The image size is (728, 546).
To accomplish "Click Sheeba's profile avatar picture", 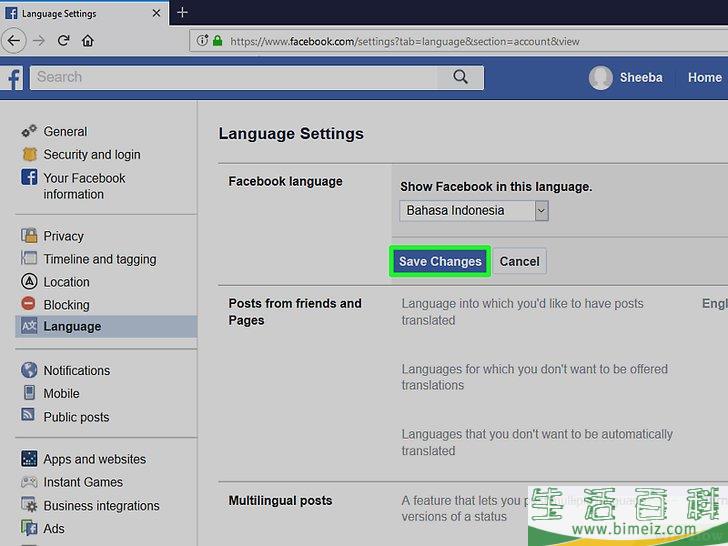I will pyautogui.click(x=600, y=78).
